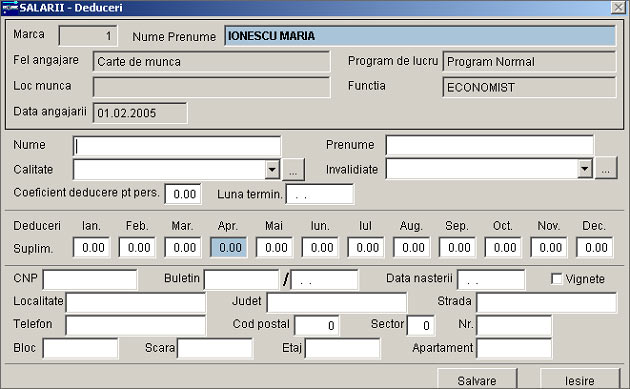Click the Cod postal field
Image resolution: width=630 pixels, height=389 pixels.
317,326
